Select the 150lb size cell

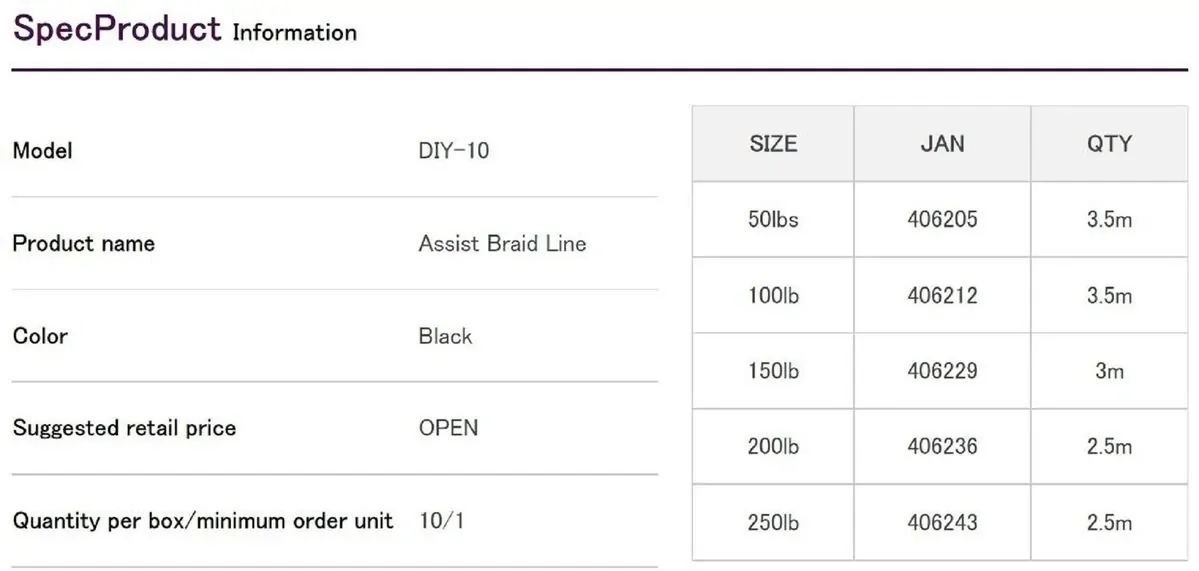(773, 371)
